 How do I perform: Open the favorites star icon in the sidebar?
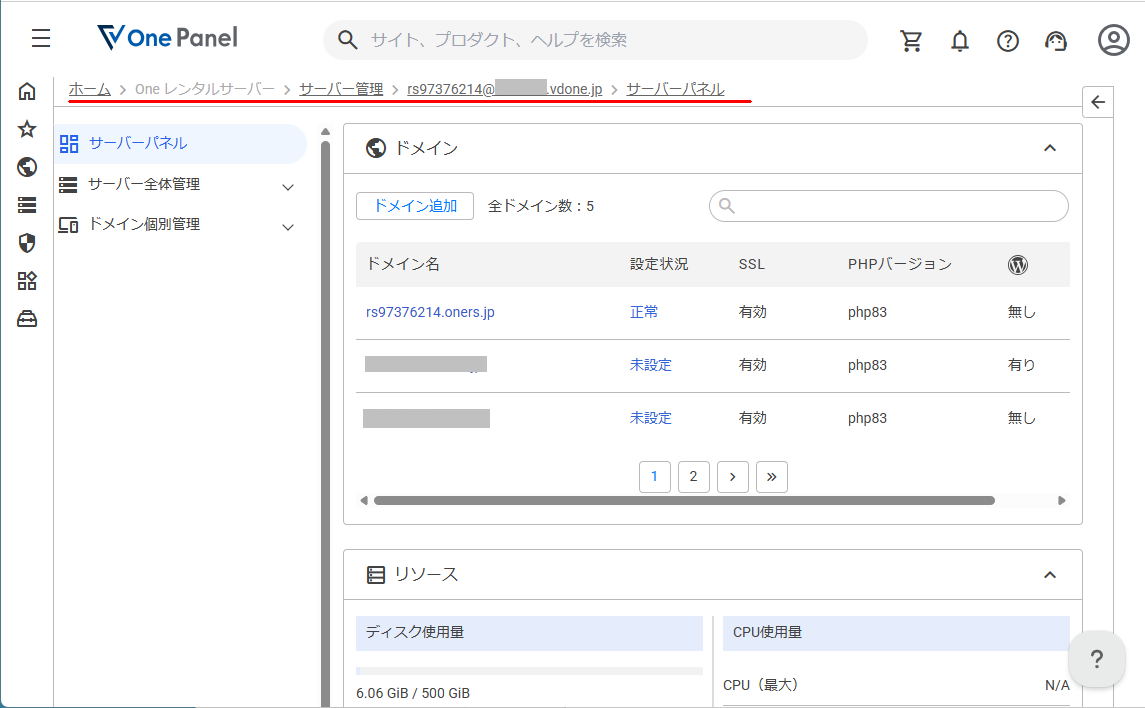[x=27, y=129]
